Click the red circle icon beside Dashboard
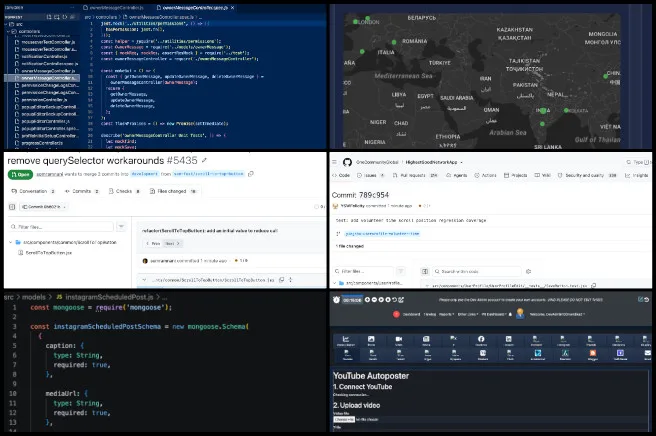Image resolution: width=656 pixels, height=436 pixels. click(x=396, y=314)
